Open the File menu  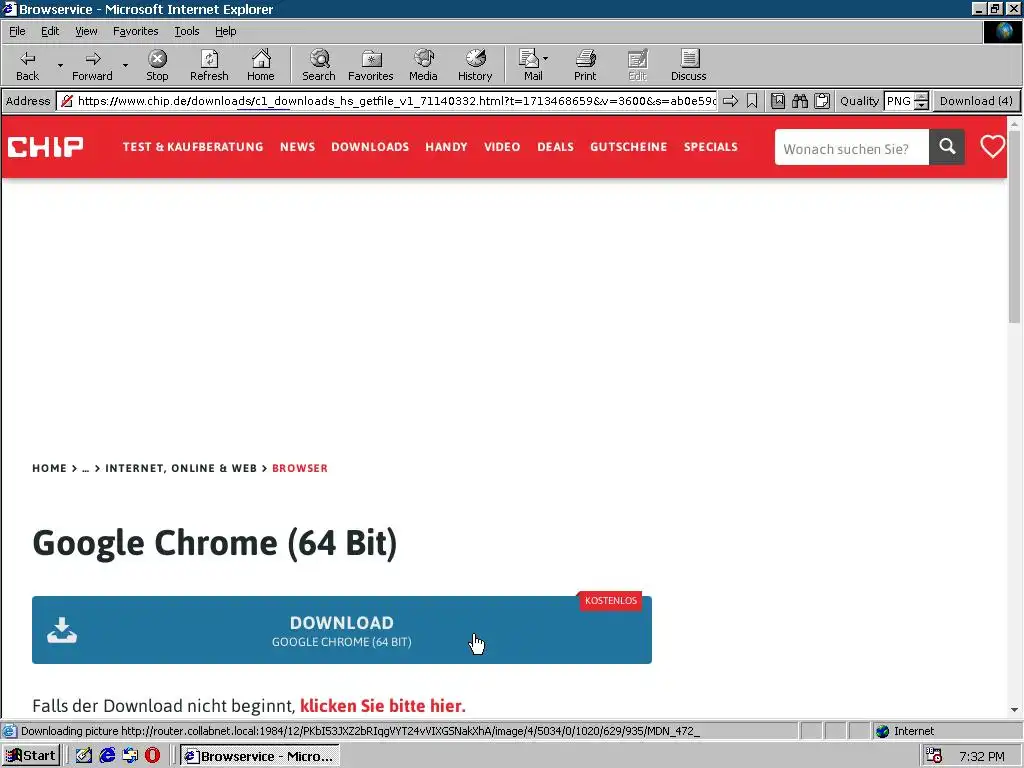coord(17,31)
